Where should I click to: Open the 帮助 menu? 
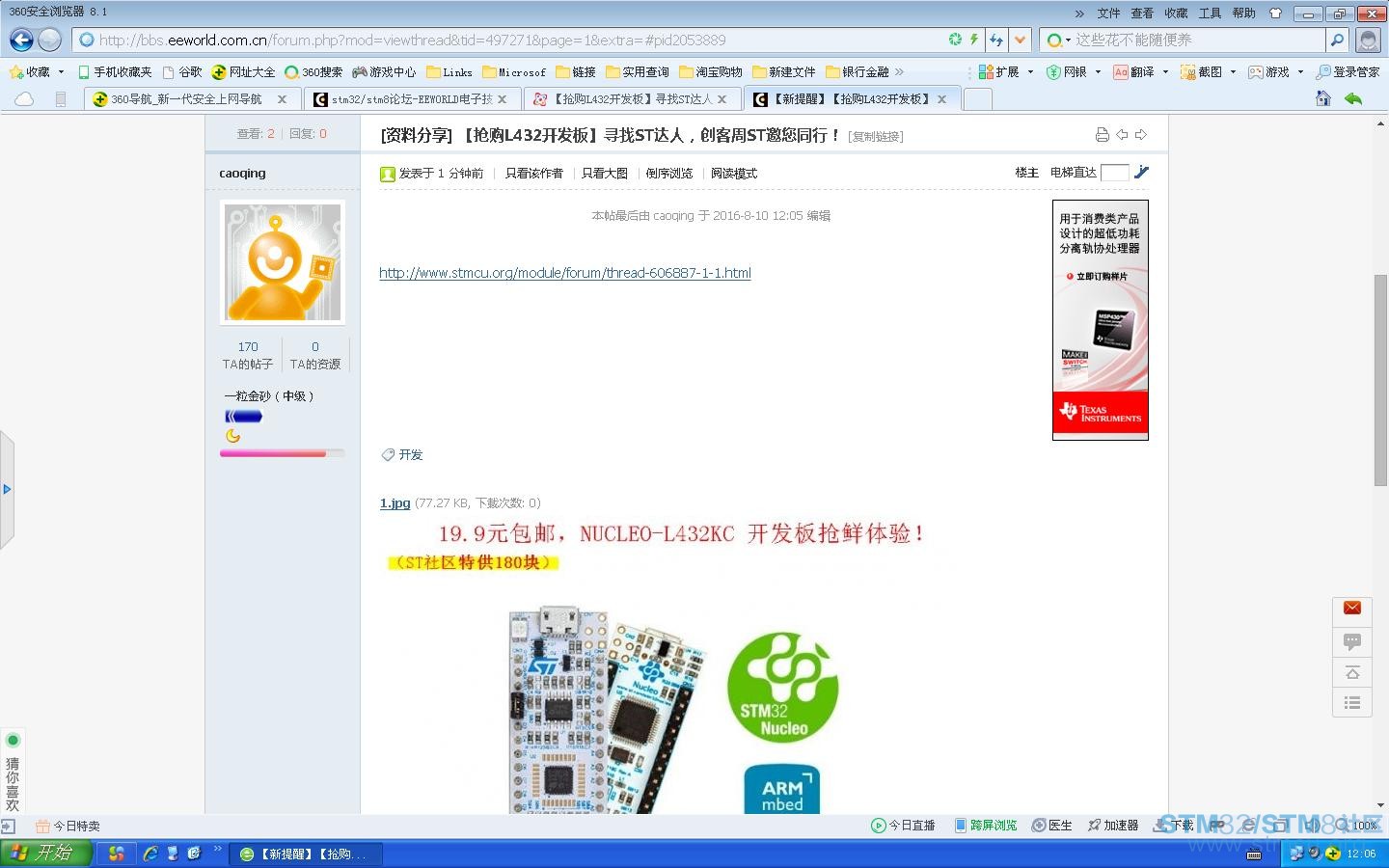click(x=1244, y=14)
